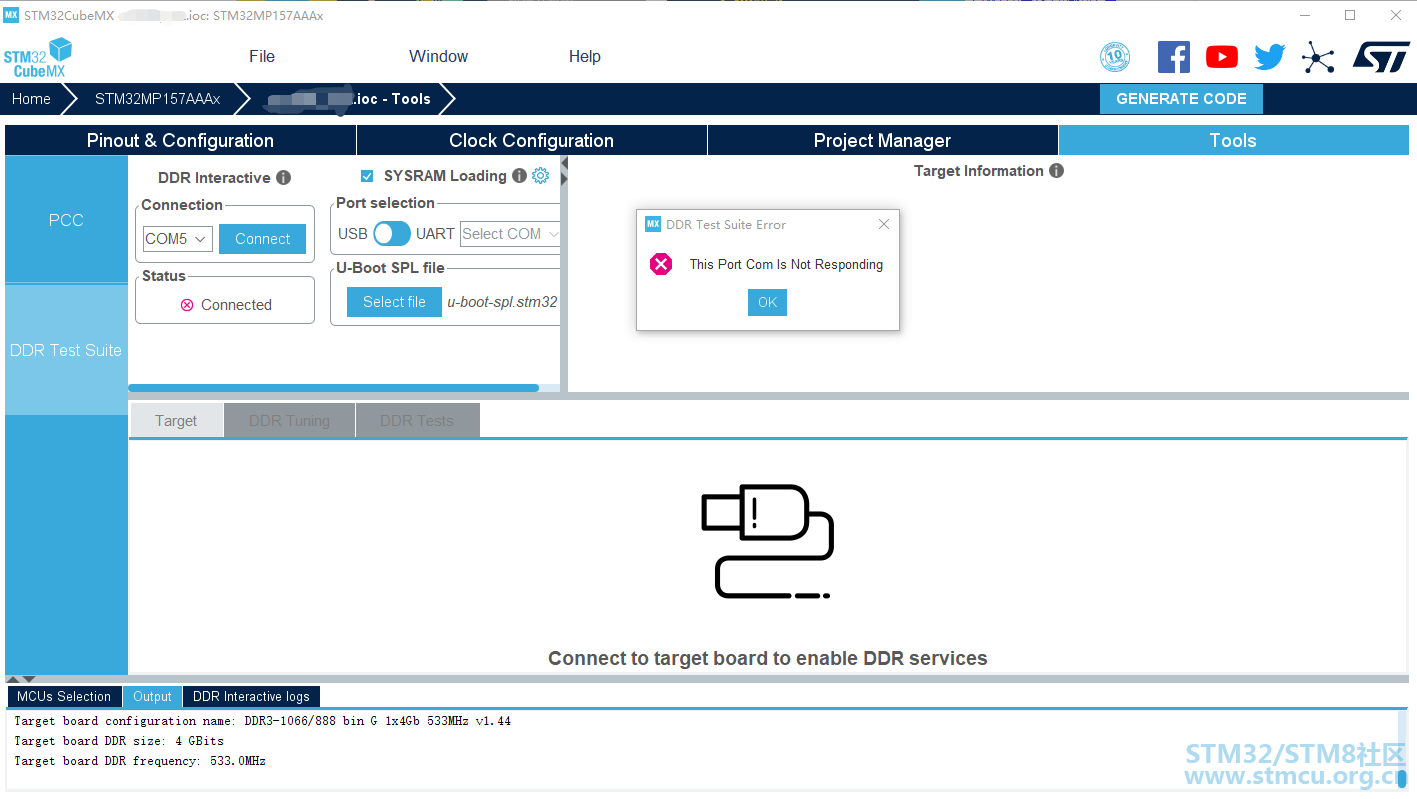Click the 'Connected' status text

pyautogui.click(x=236, y=305)
